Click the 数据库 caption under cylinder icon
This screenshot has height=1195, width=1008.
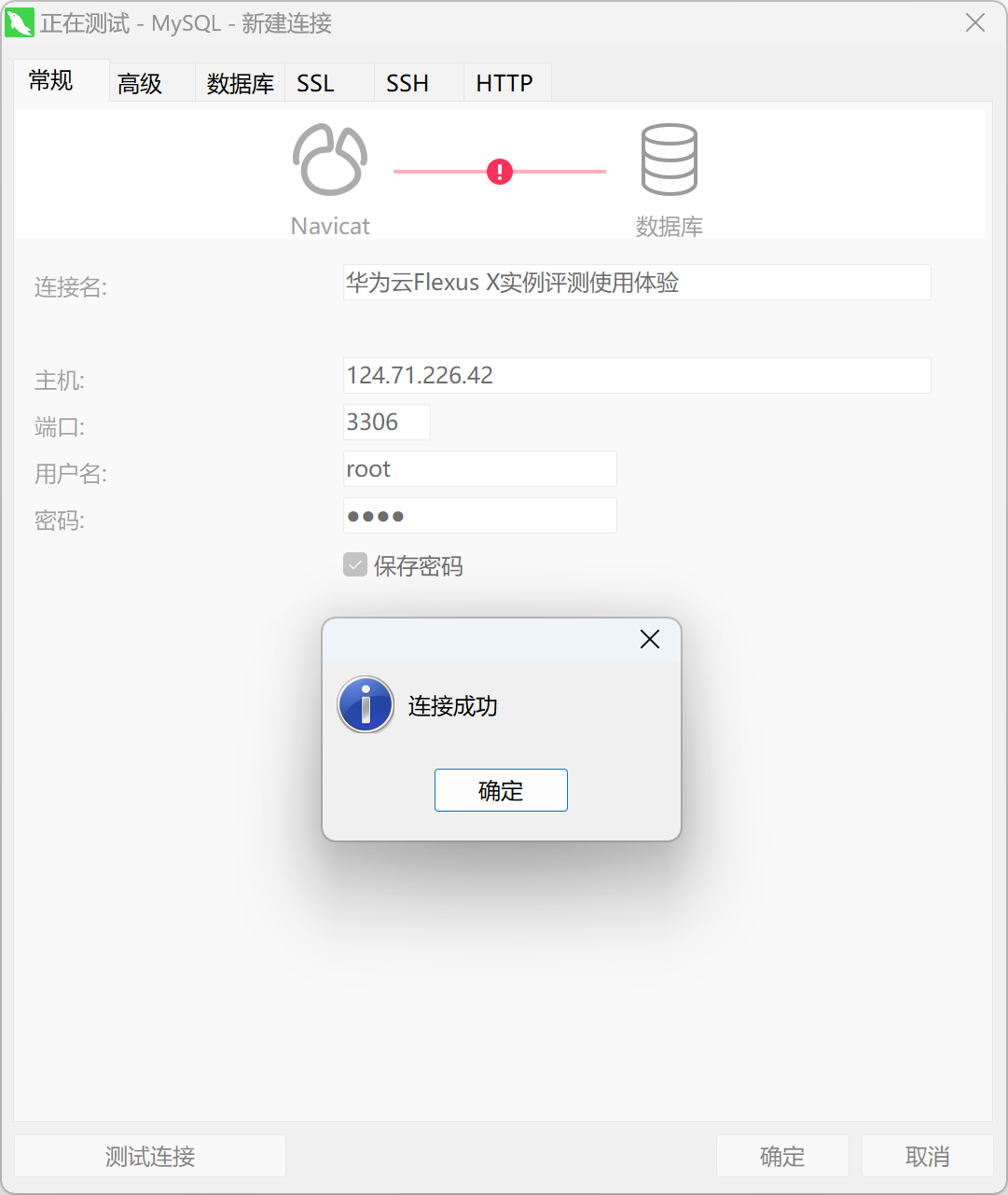(670, 226)
